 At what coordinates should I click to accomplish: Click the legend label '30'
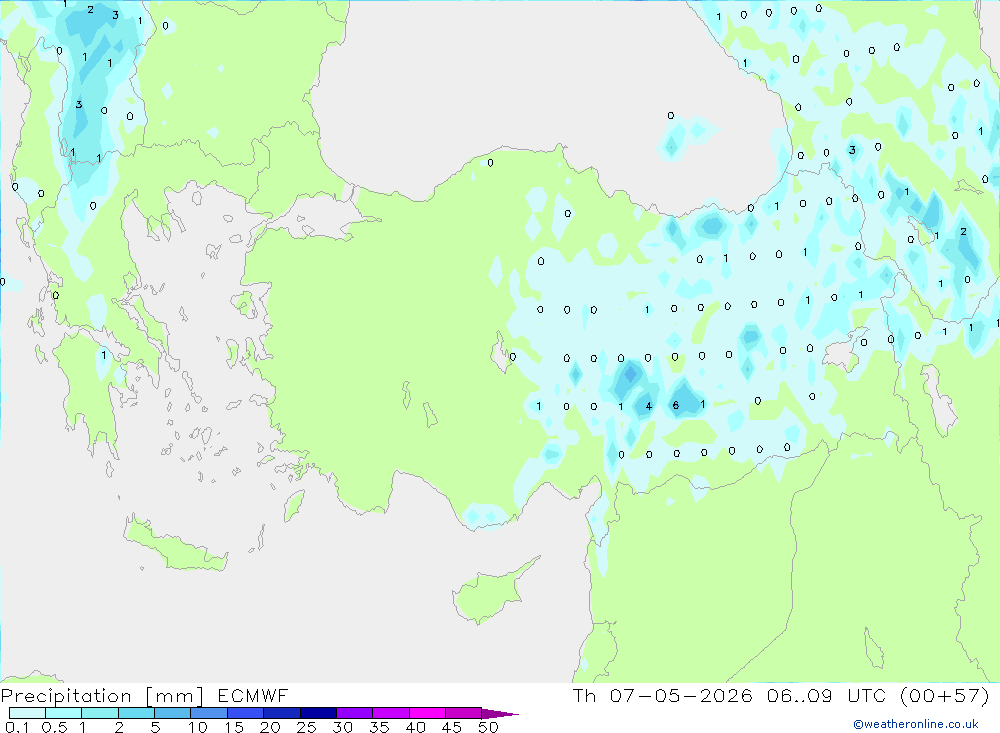coord(342,727)
